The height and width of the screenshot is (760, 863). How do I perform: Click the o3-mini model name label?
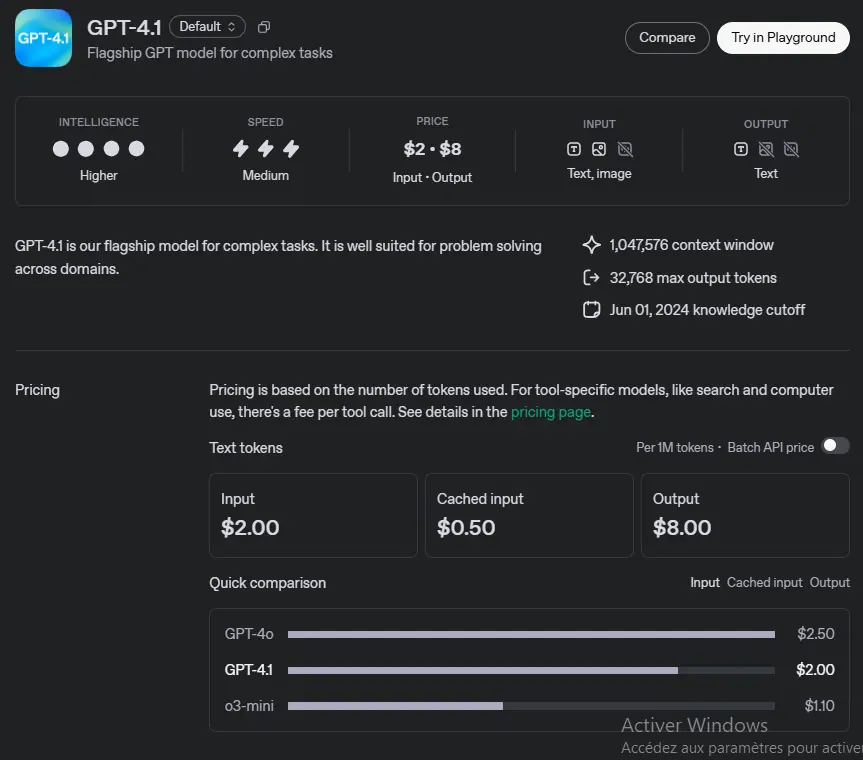(249, 706)
